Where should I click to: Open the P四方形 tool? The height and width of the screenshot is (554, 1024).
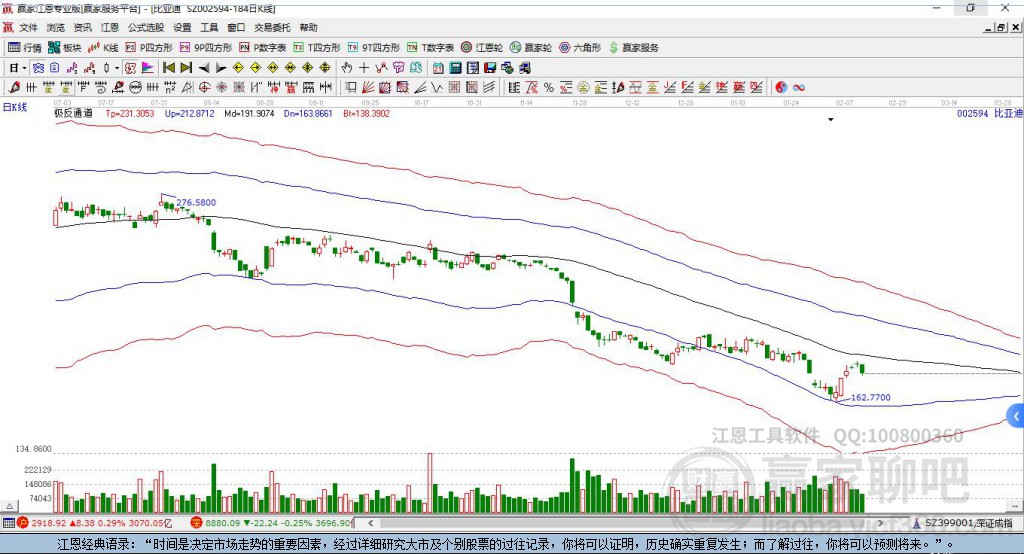coord(149,48)
